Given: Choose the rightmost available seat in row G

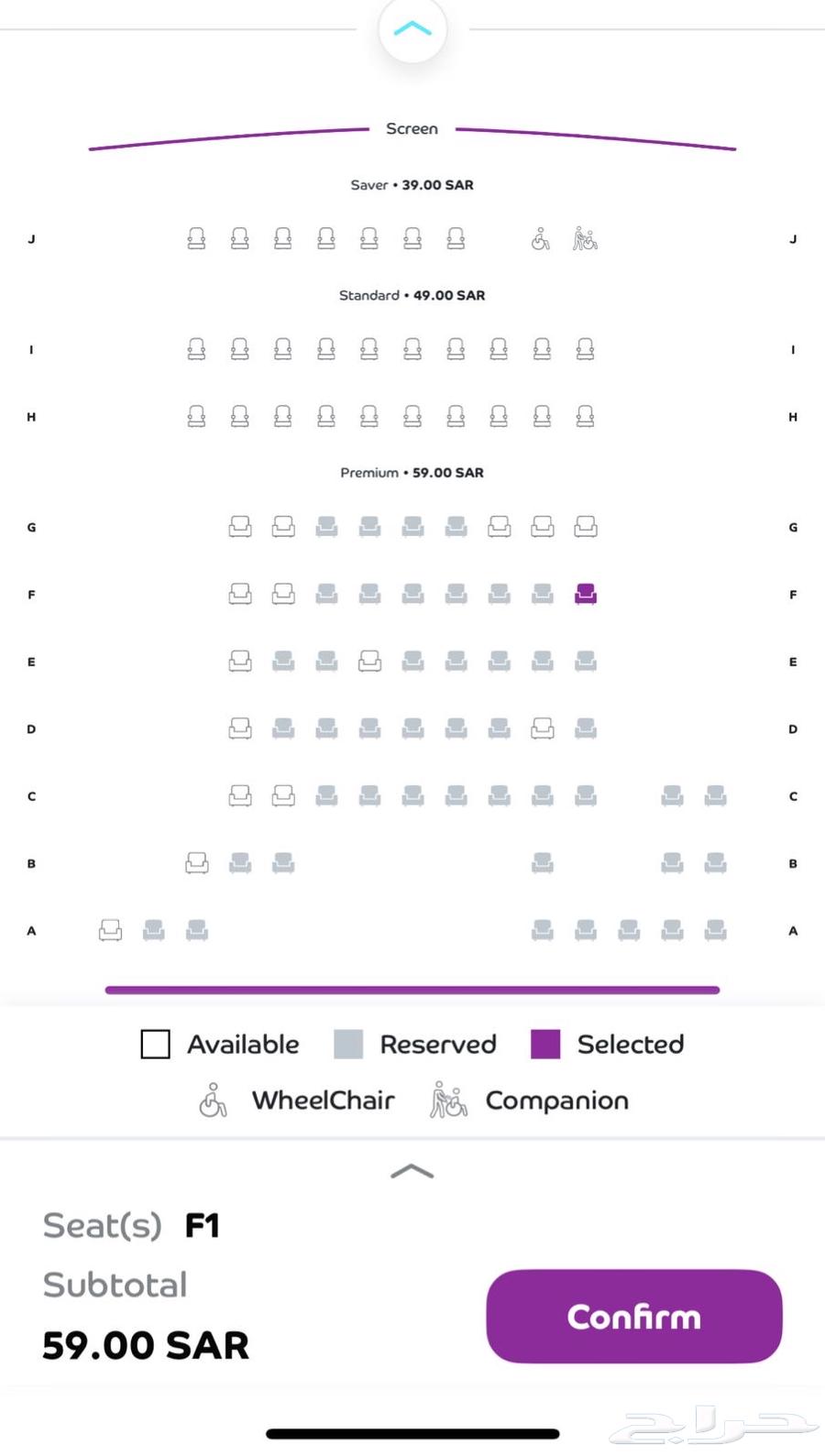Looking at the screenshot, I should click(x=585, y=527).
